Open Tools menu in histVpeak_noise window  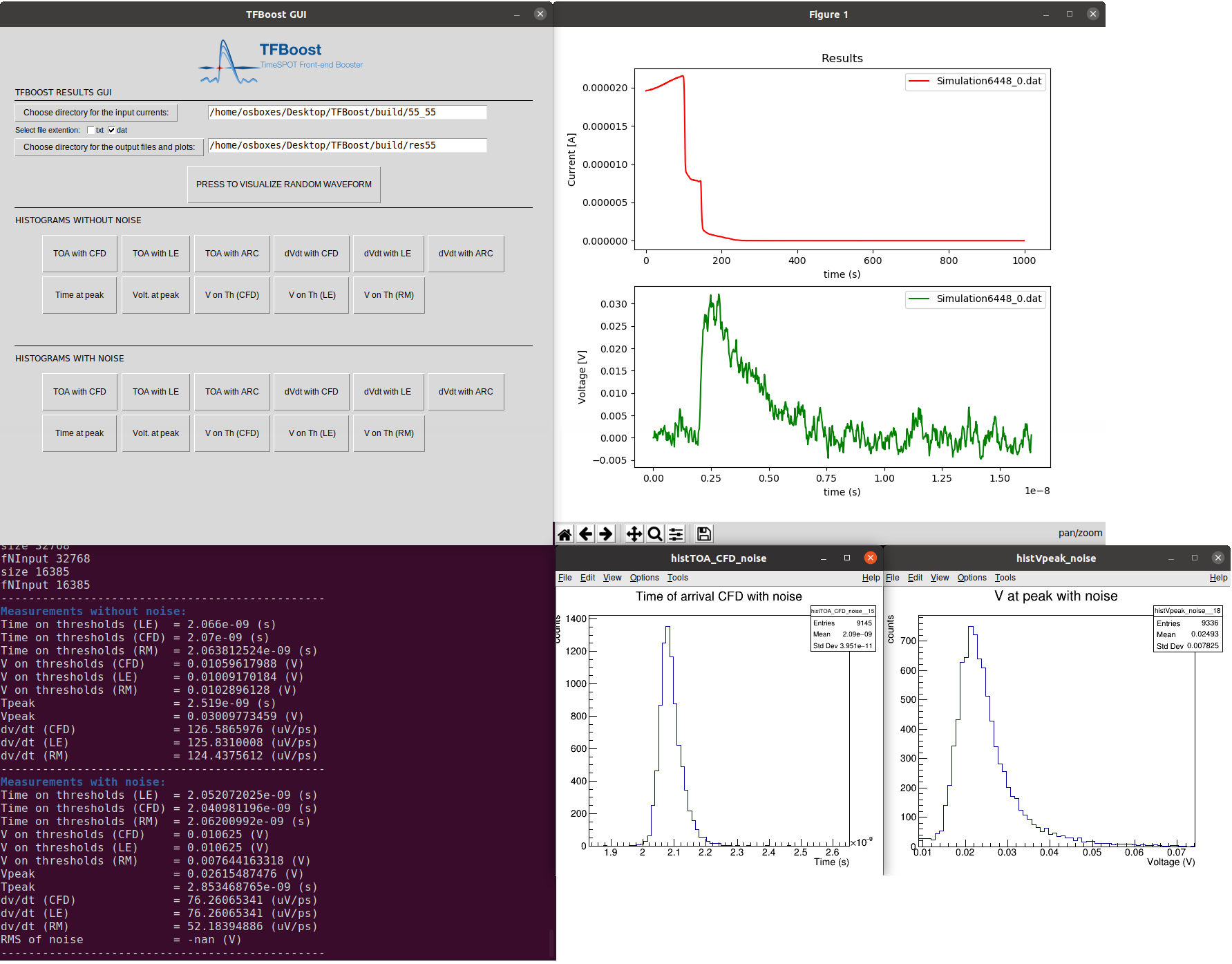(x=1005, y=578)
